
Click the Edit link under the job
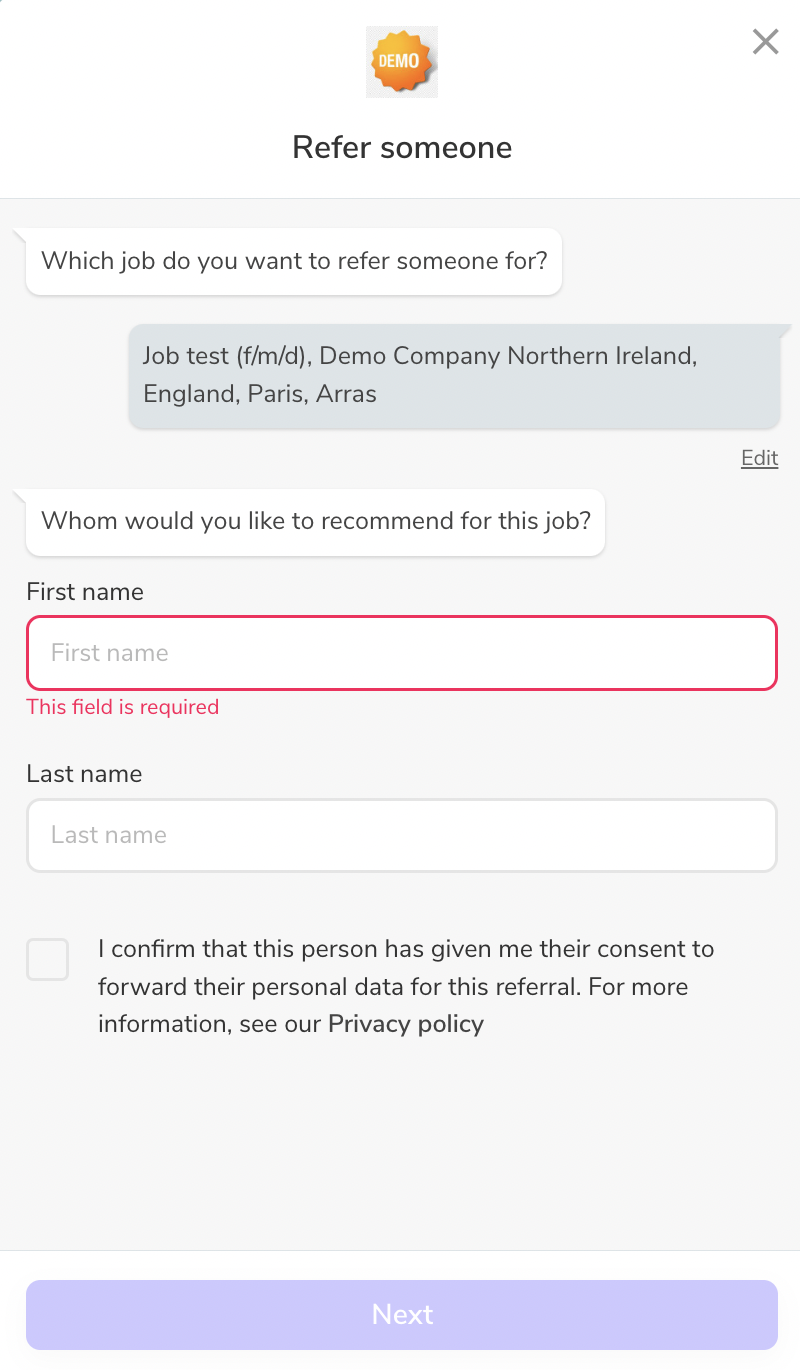(x=759, y=458)
